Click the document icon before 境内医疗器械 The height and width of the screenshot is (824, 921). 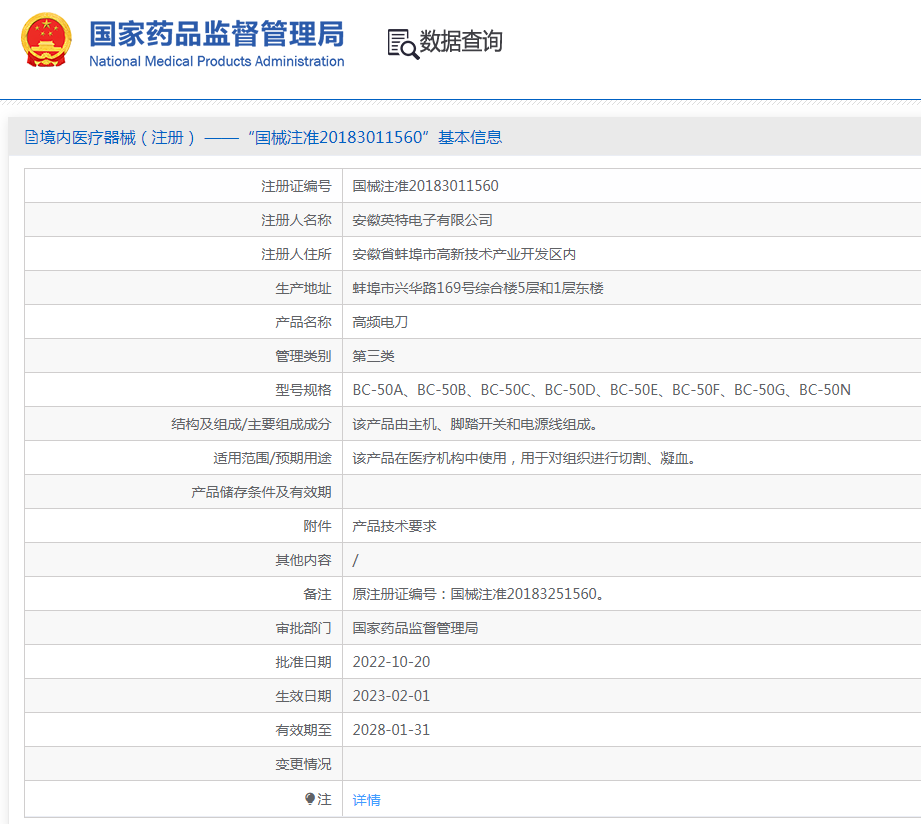point(31,137)
